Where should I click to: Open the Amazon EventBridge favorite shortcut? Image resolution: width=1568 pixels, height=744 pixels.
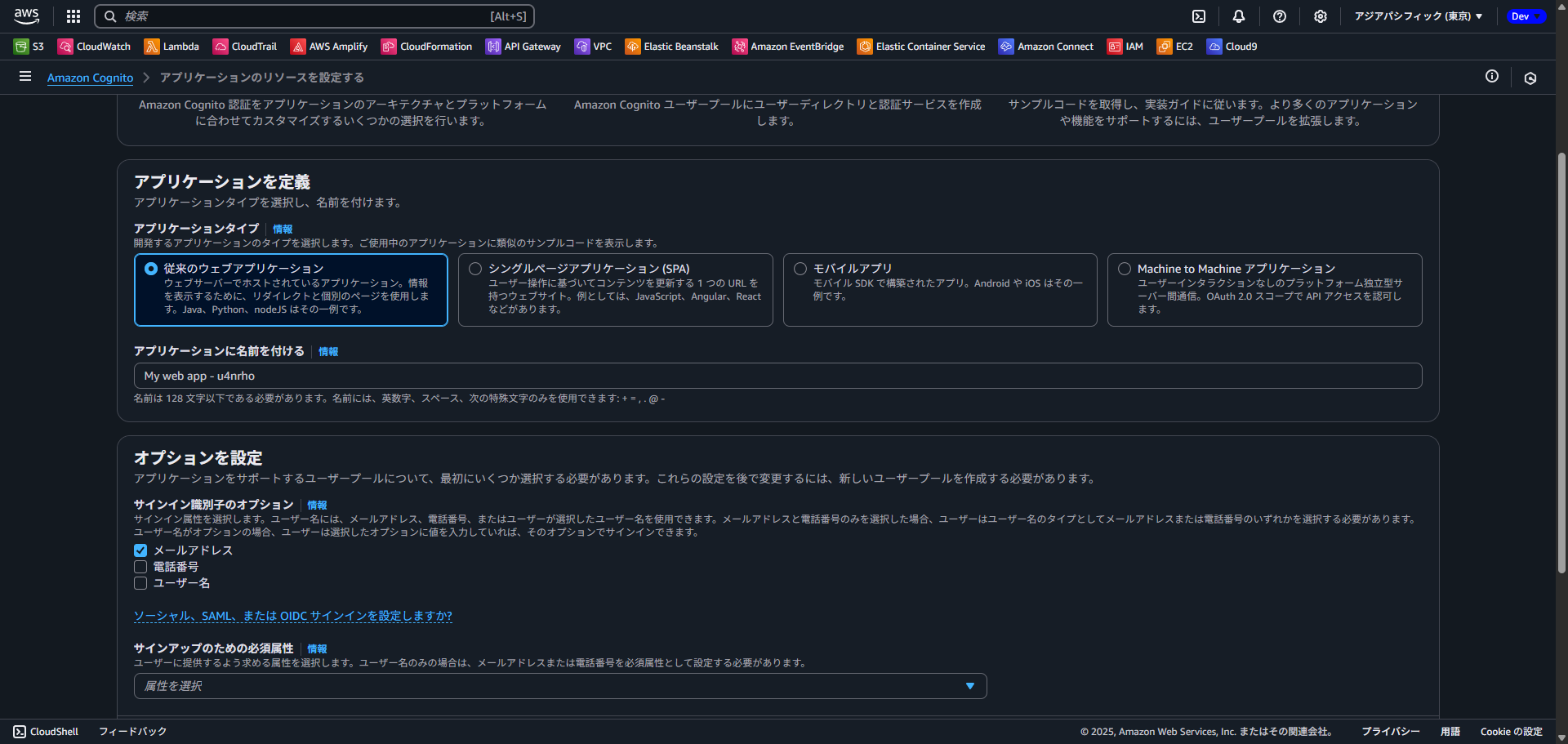pos(788,47)
